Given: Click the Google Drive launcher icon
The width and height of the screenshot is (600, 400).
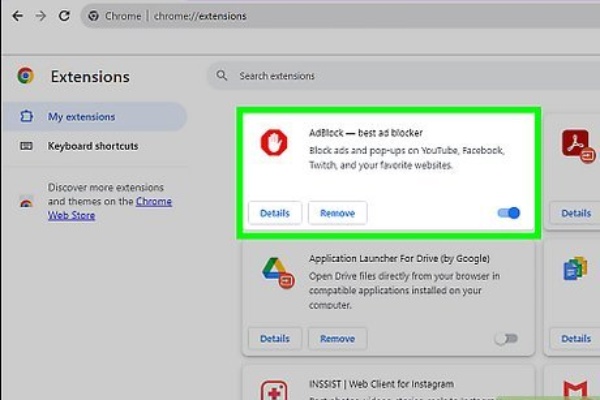Looking at the screenshot, I should tap(277, 272).
